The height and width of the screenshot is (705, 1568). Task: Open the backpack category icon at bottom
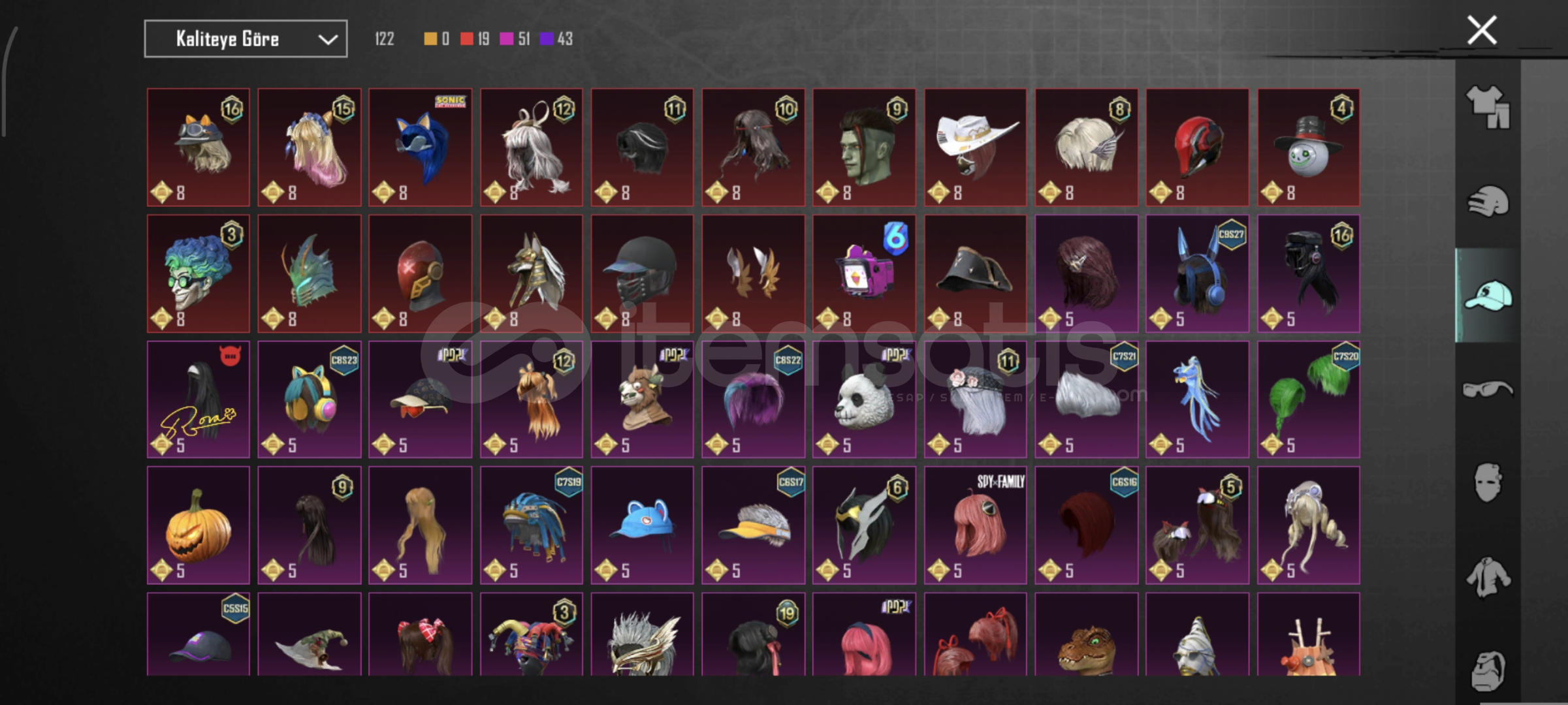[x=1488, y=670]
